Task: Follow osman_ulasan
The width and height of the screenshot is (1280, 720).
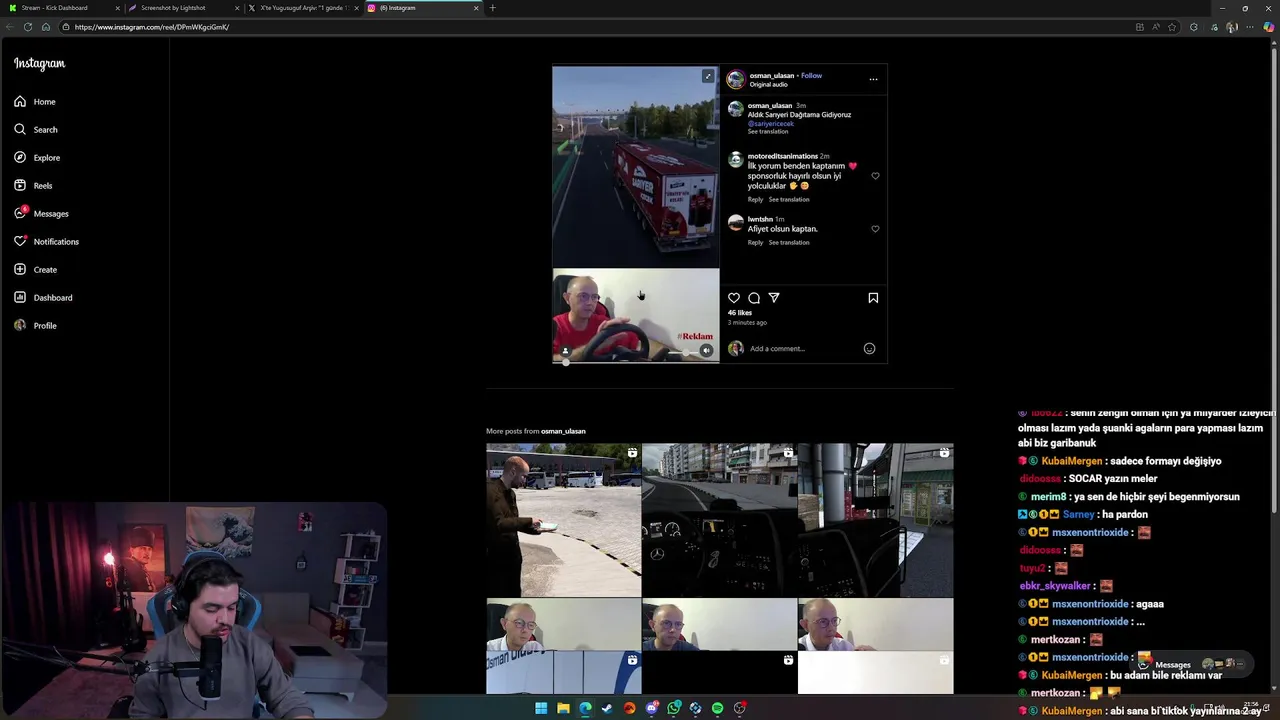Action: [811, 76]
